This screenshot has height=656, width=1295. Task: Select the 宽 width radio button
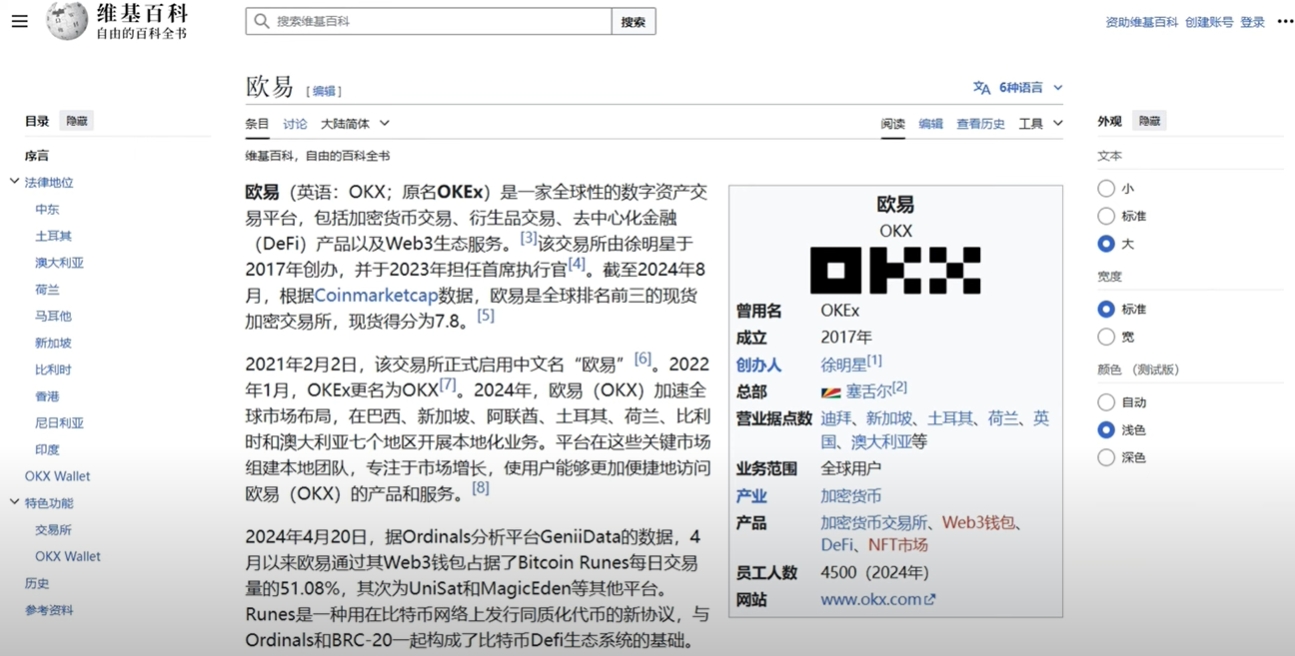pos(1106,337)
